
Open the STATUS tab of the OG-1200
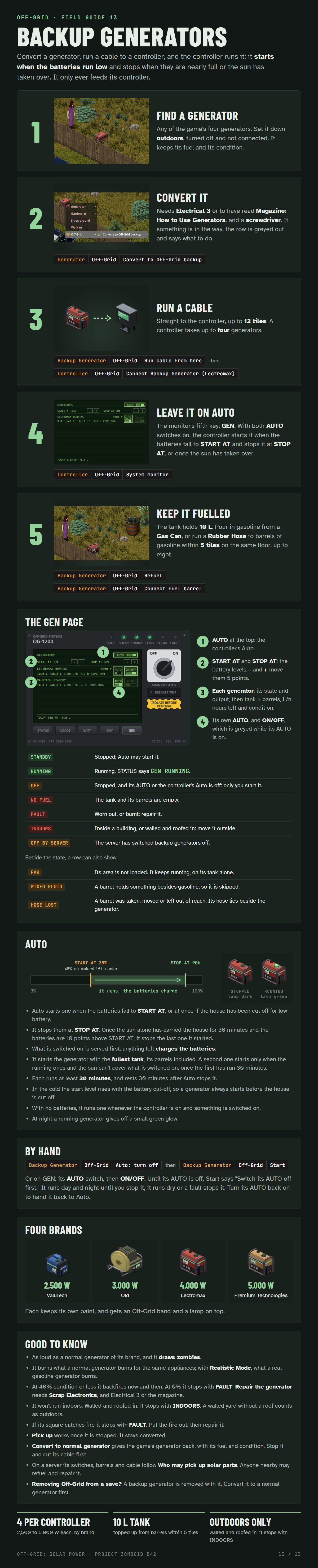pyautogui.click(x=43, y=730)
